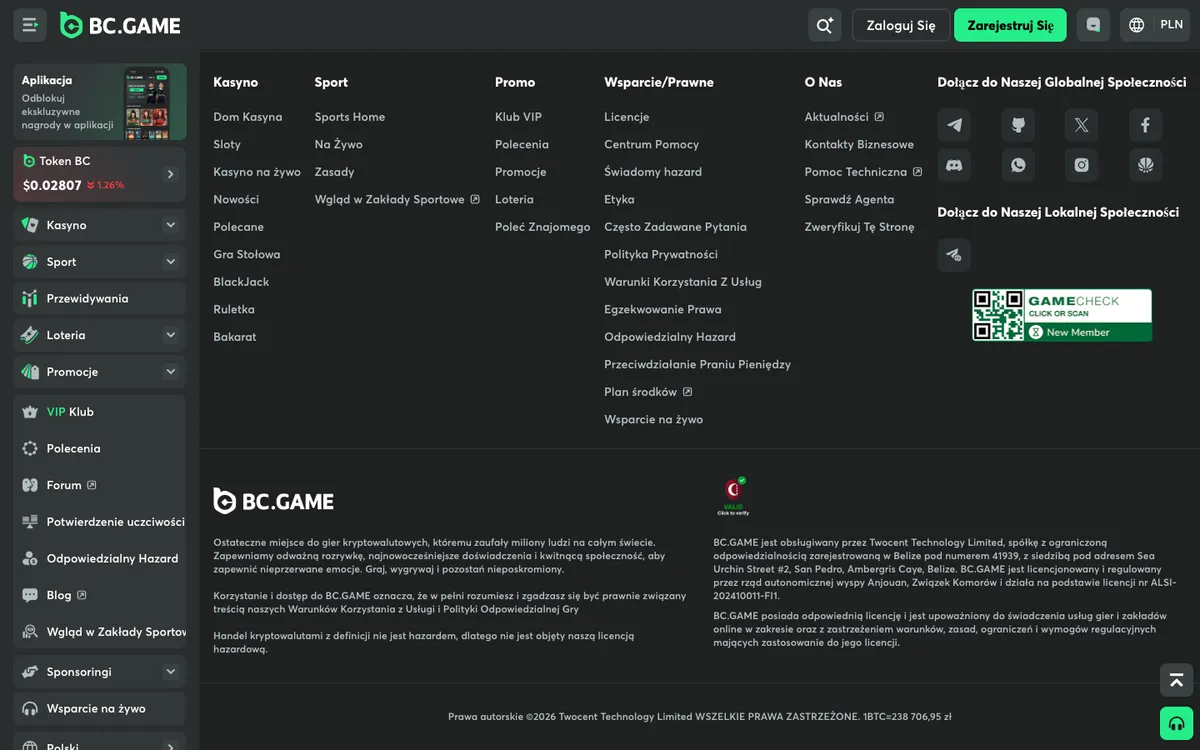Open Sports Home footer link

click(350, 117)
